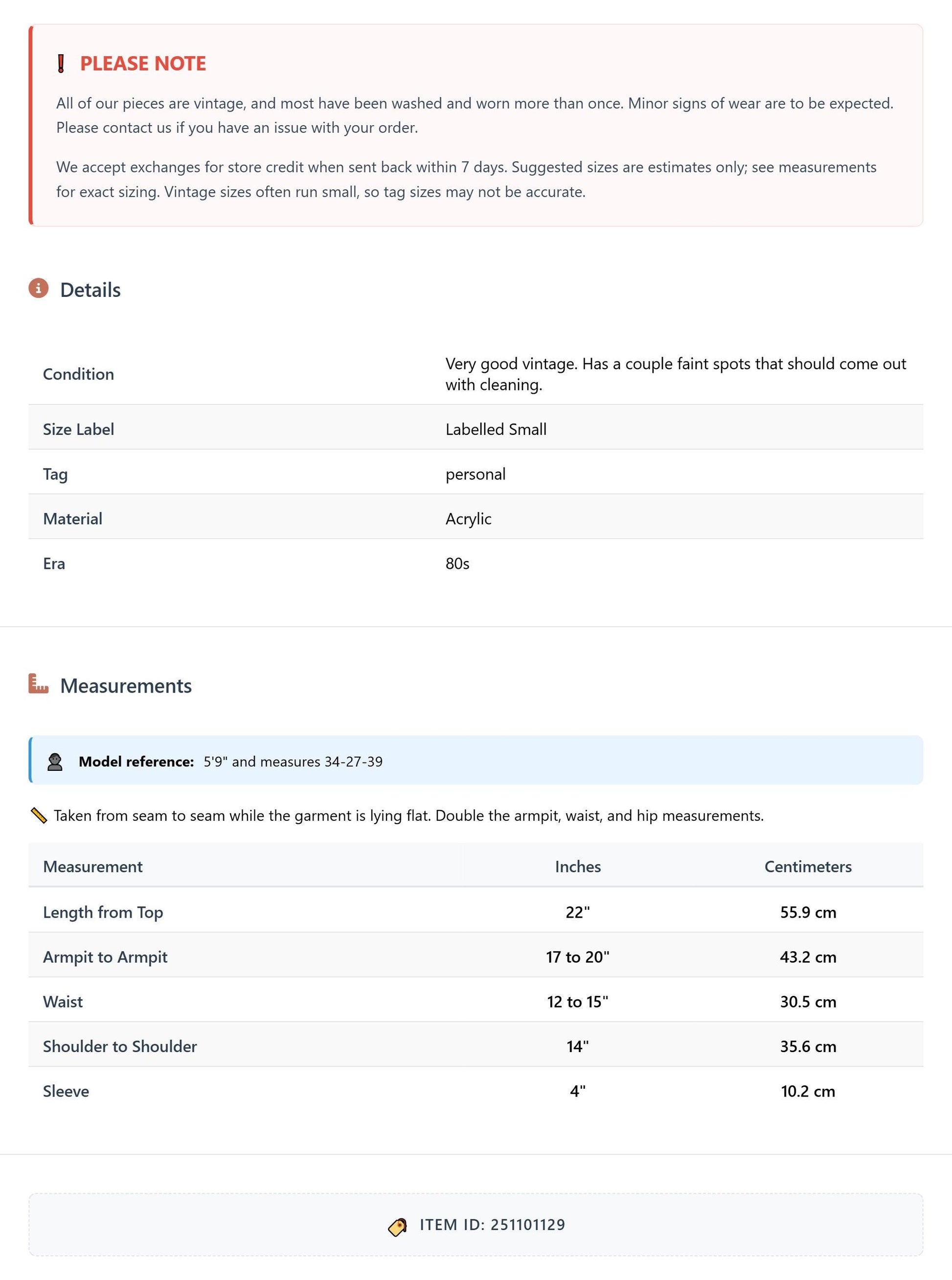Click the PLEASE NOTE heading
Image resolution: width=952 pixels, height=1280 pixels.
(x=143, y=64)
